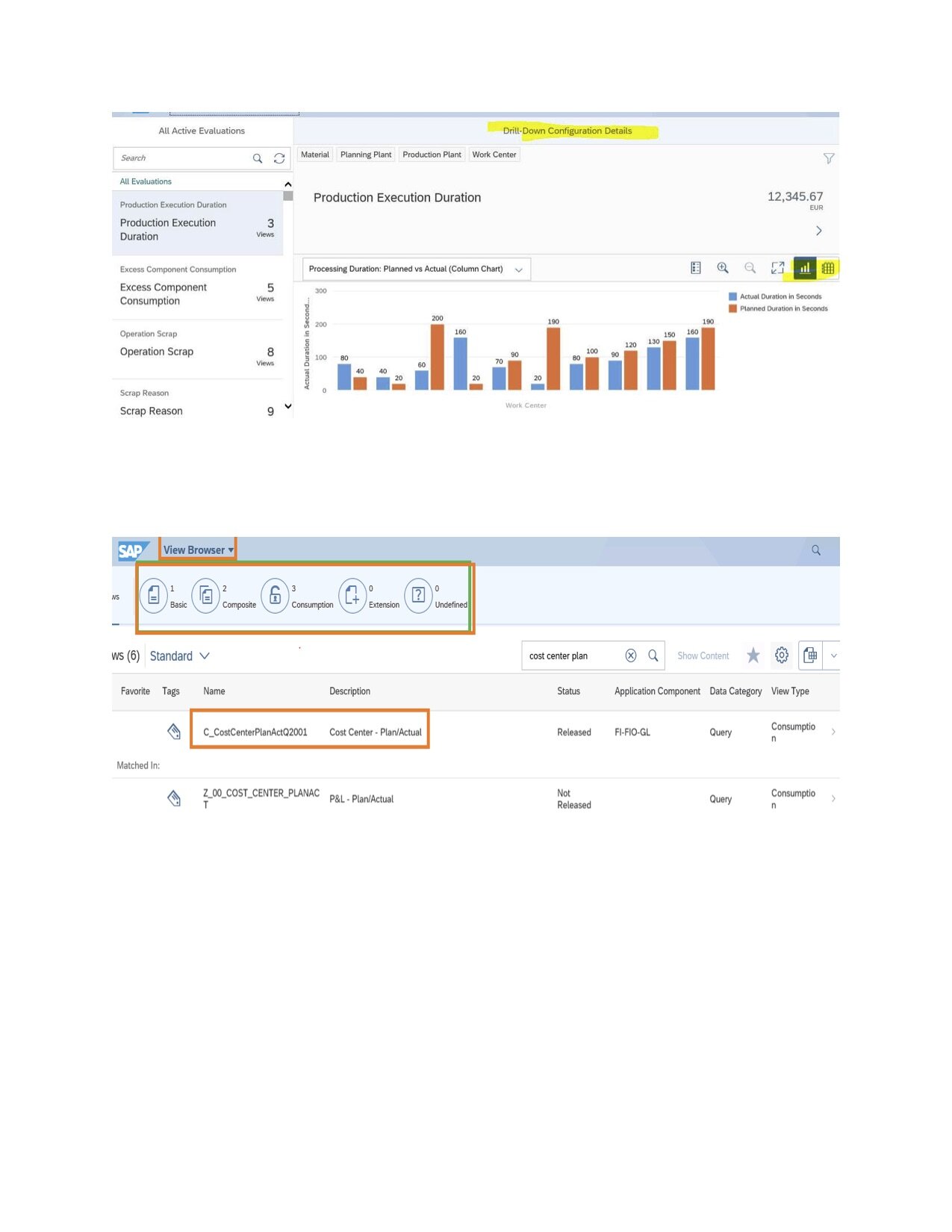The image size is (952, 1232).
Task: Click tag icon for C_CostCenterPlanActQ2001 row
Action: [x=174, y=732]
